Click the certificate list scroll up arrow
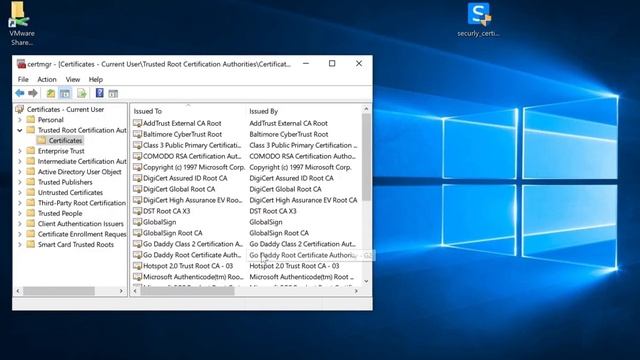Image resolution: width=640 pixels, height=360 pixels. [x=366, y=109]
